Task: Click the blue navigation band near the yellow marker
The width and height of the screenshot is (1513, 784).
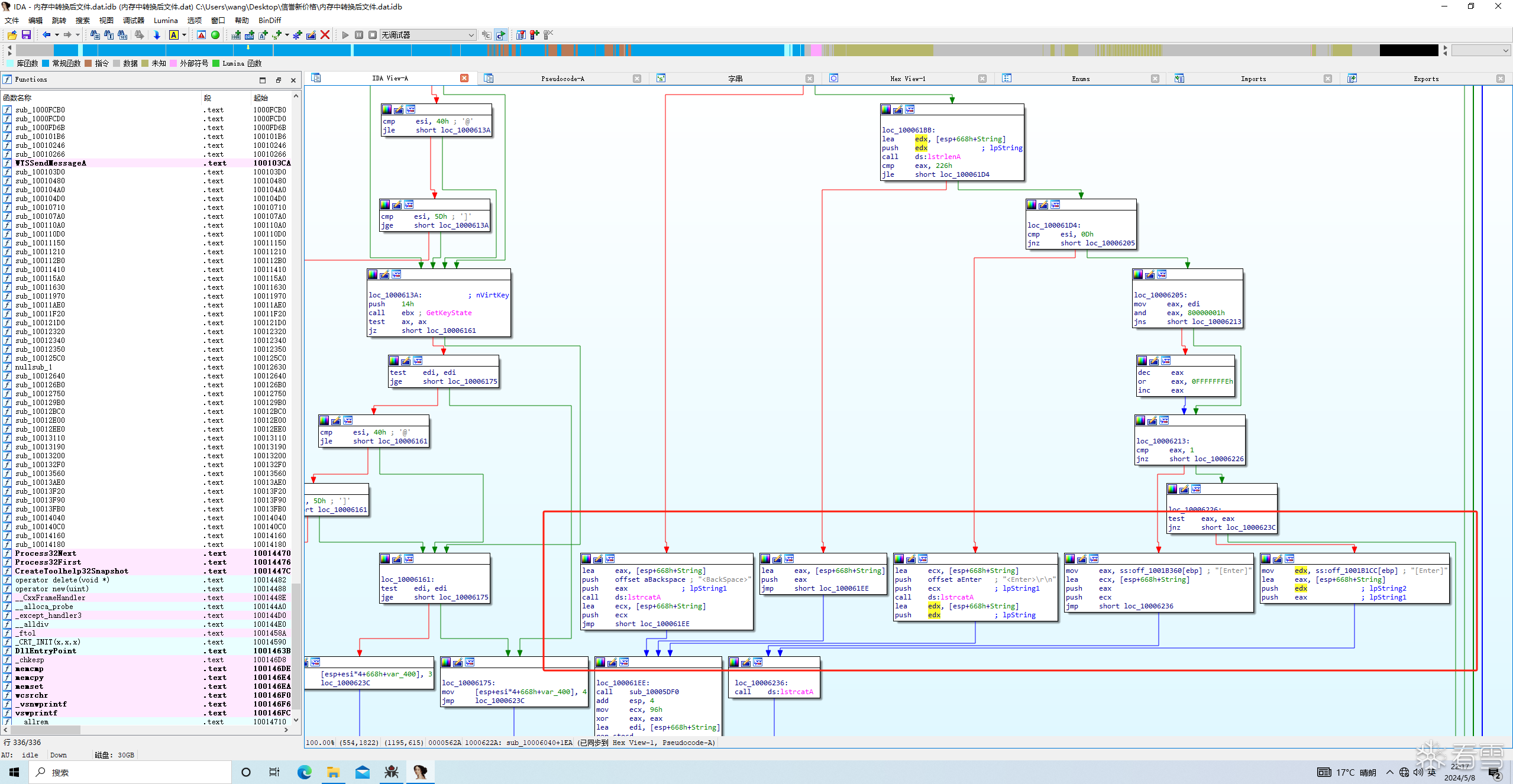Action: click(x=248, y=50)
